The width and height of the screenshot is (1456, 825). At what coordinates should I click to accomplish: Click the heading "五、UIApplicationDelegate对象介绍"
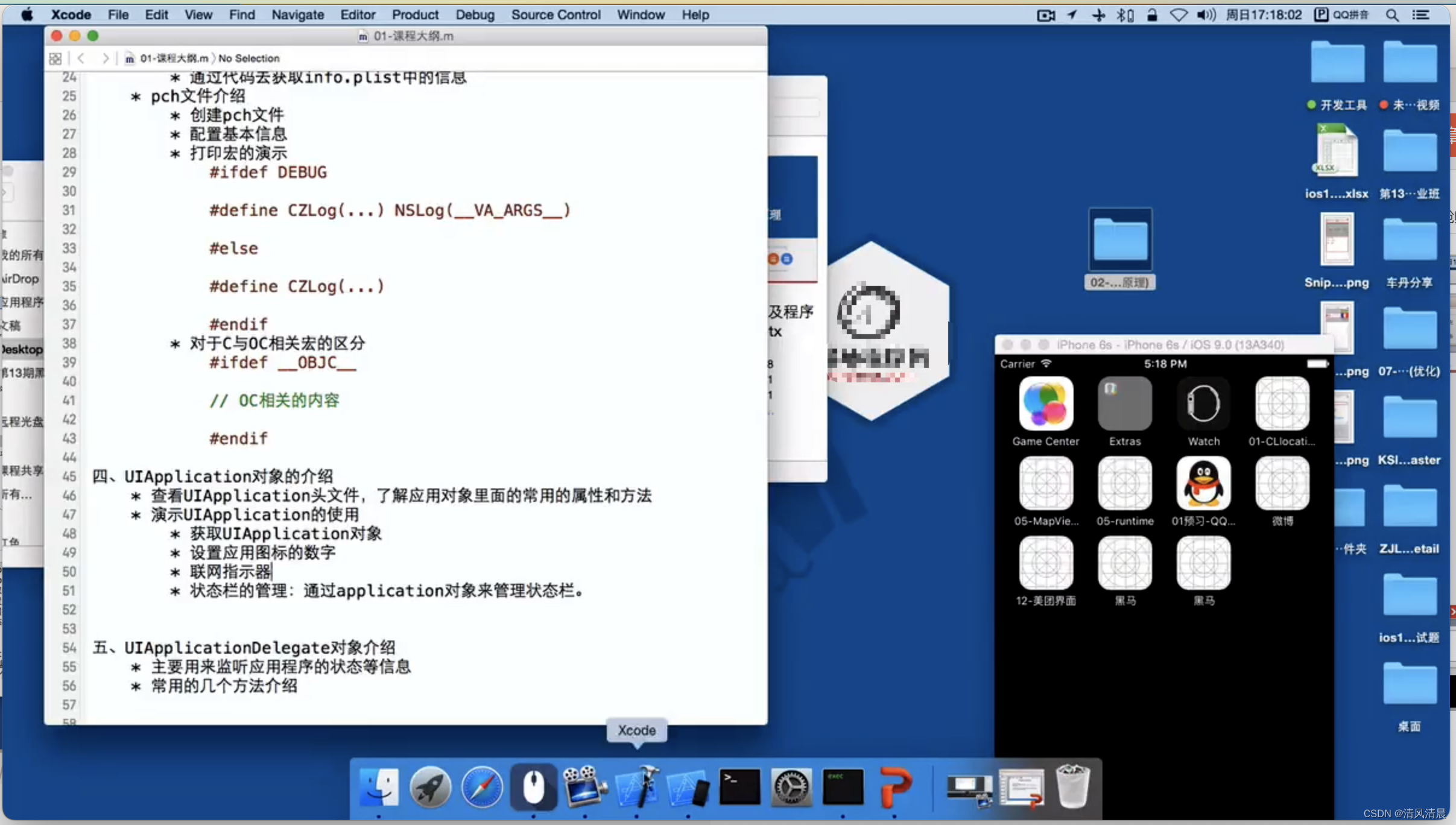coord(244,648)
